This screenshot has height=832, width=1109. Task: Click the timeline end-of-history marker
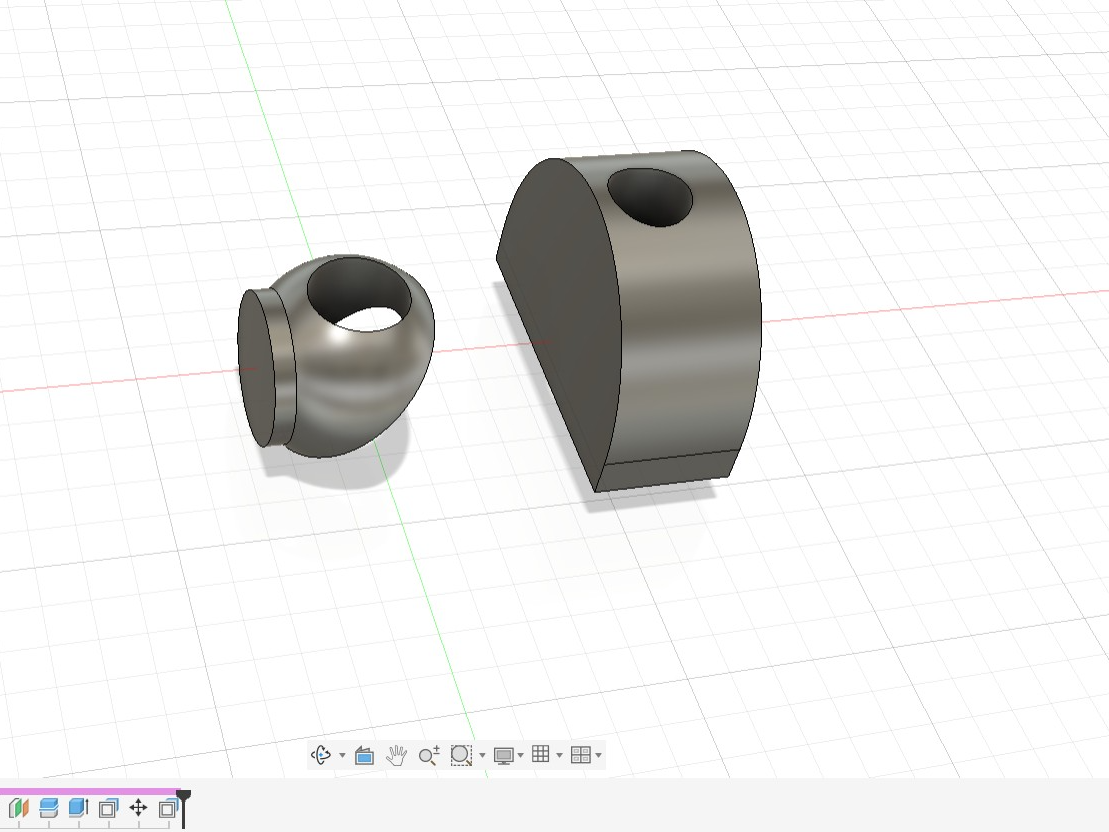184,809
